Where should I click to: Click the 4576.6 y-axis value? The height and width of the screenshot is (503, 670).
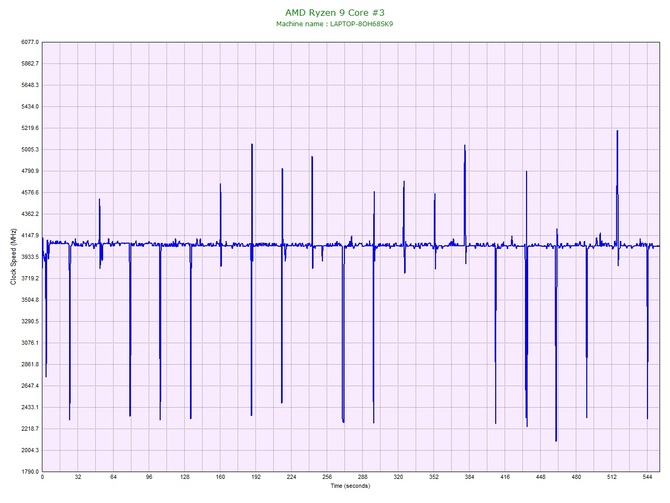[x=30, y=192]
